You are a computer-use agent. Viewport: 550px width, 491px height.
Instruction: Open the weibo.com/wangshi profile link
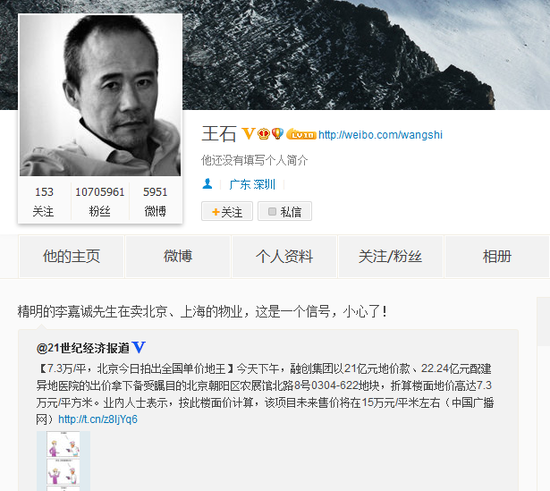click(x=381, y=135)
